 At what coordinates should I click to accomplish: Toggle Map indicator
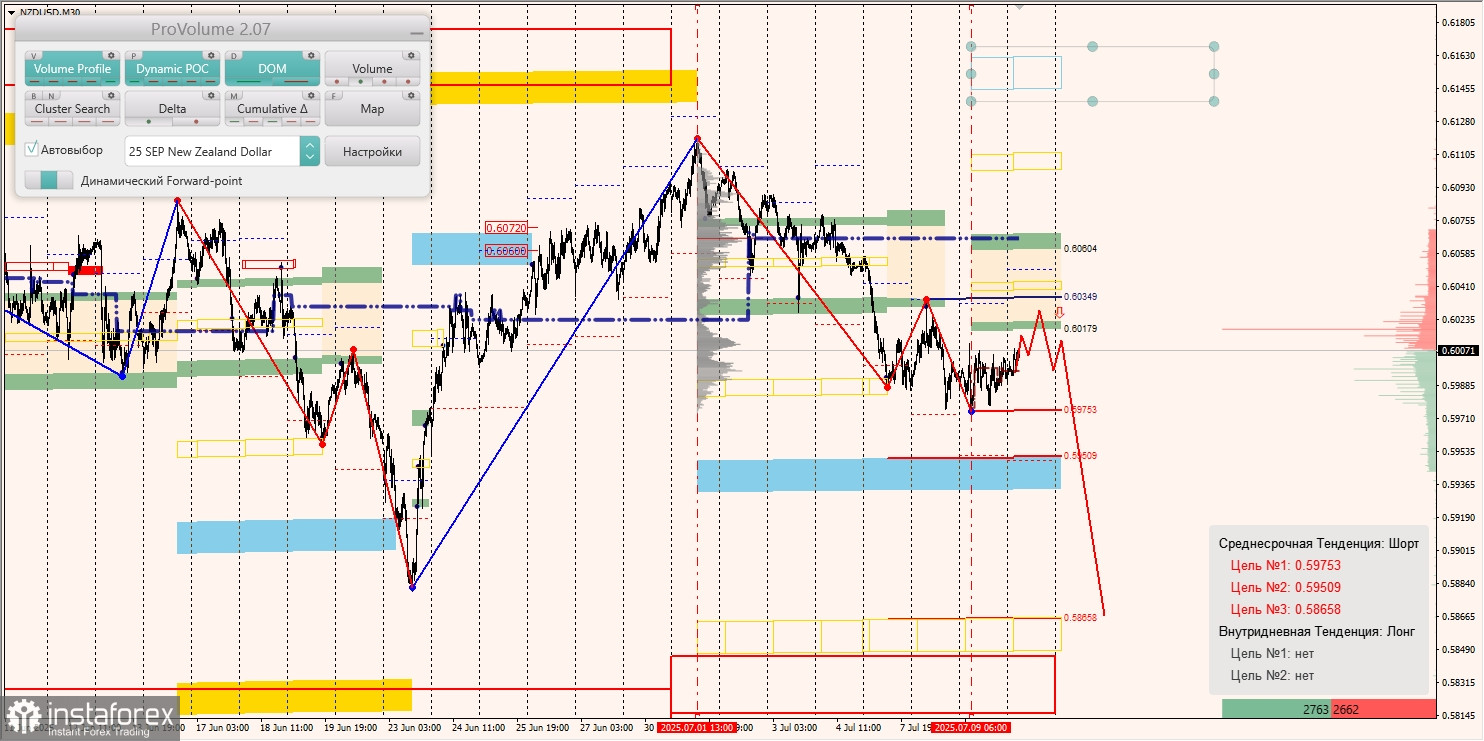tap(372, 108)
